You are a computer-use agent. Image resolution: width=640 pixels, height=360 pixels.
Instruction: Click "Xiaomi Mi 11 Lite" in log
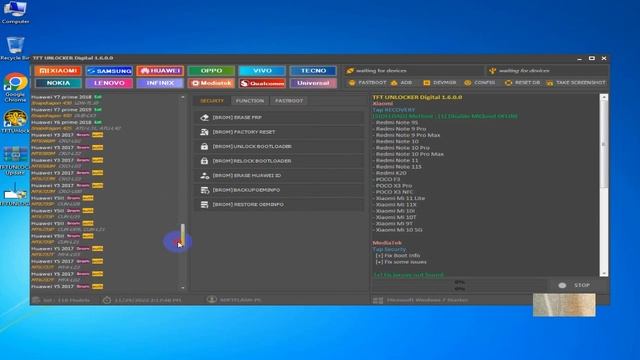[x=400, y=198]
